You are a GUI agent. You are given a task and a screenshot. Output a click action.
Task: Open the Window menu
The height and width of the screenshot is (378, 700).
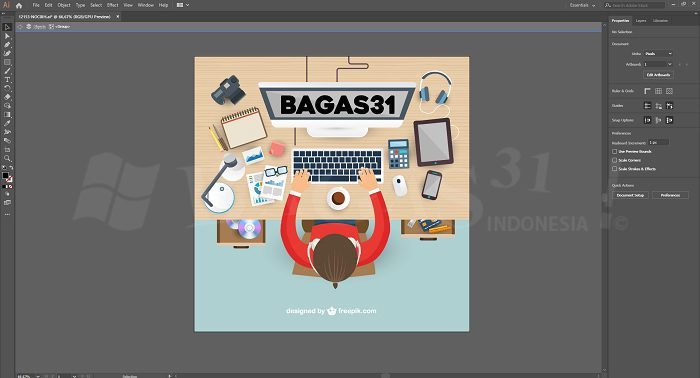click(x=146, y=5)
